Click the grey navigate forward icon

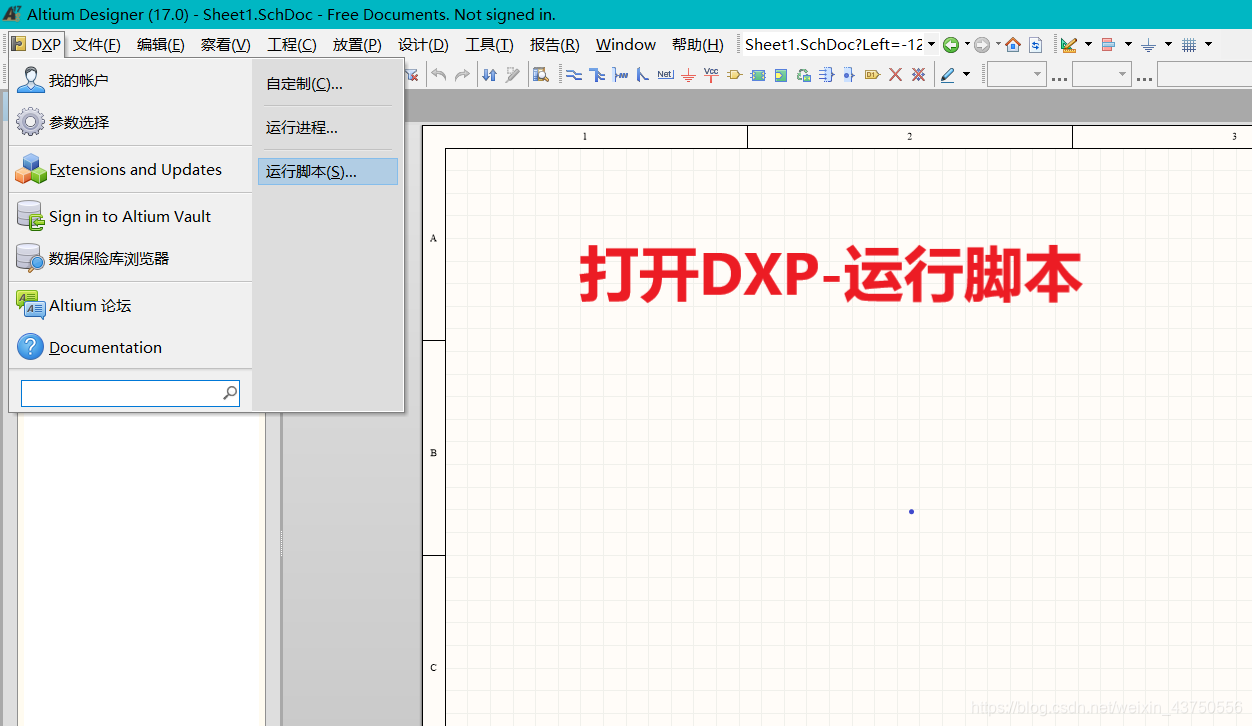click(982, 44)
